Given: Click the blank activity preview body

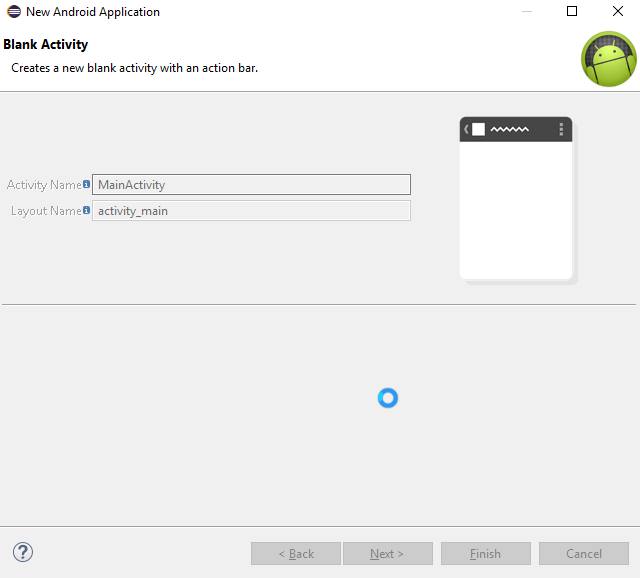Looking at the screenshot, I should click(x=516, y=210).
